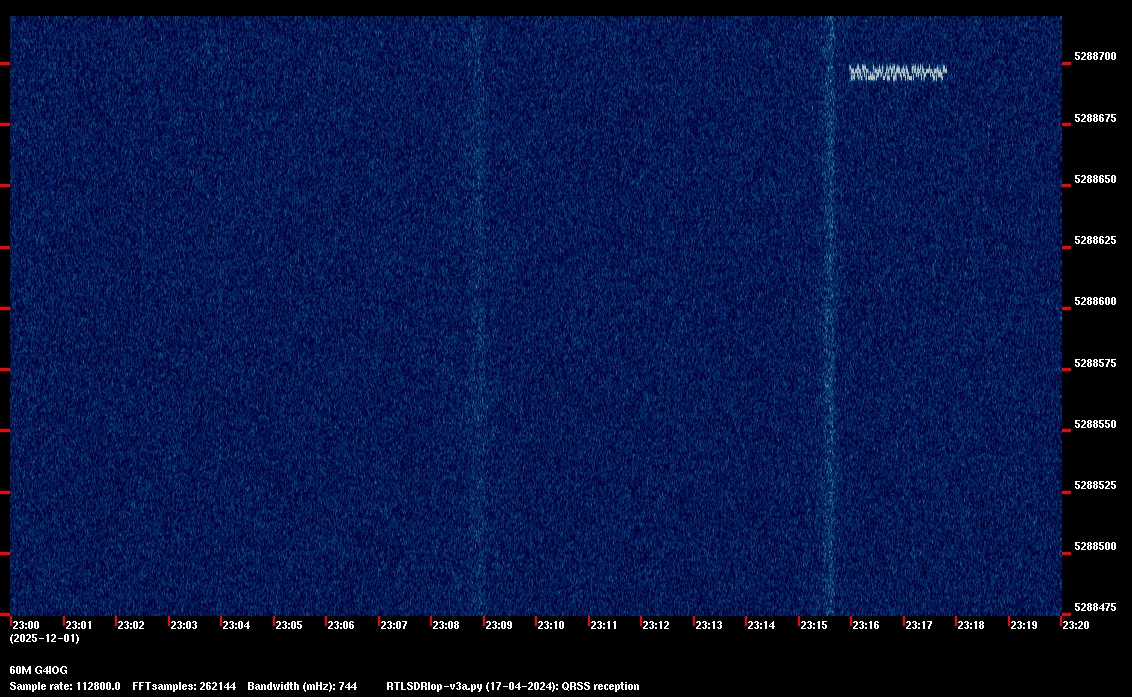This screenshot has height=697, width=1132.
Task: Click the 23:07 time axis label
Action: (393, 625)
